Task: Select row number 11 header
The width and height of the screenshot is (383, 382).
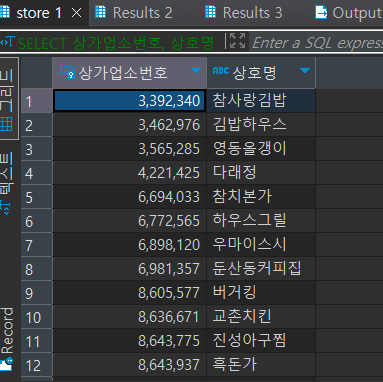Action: 37,341
